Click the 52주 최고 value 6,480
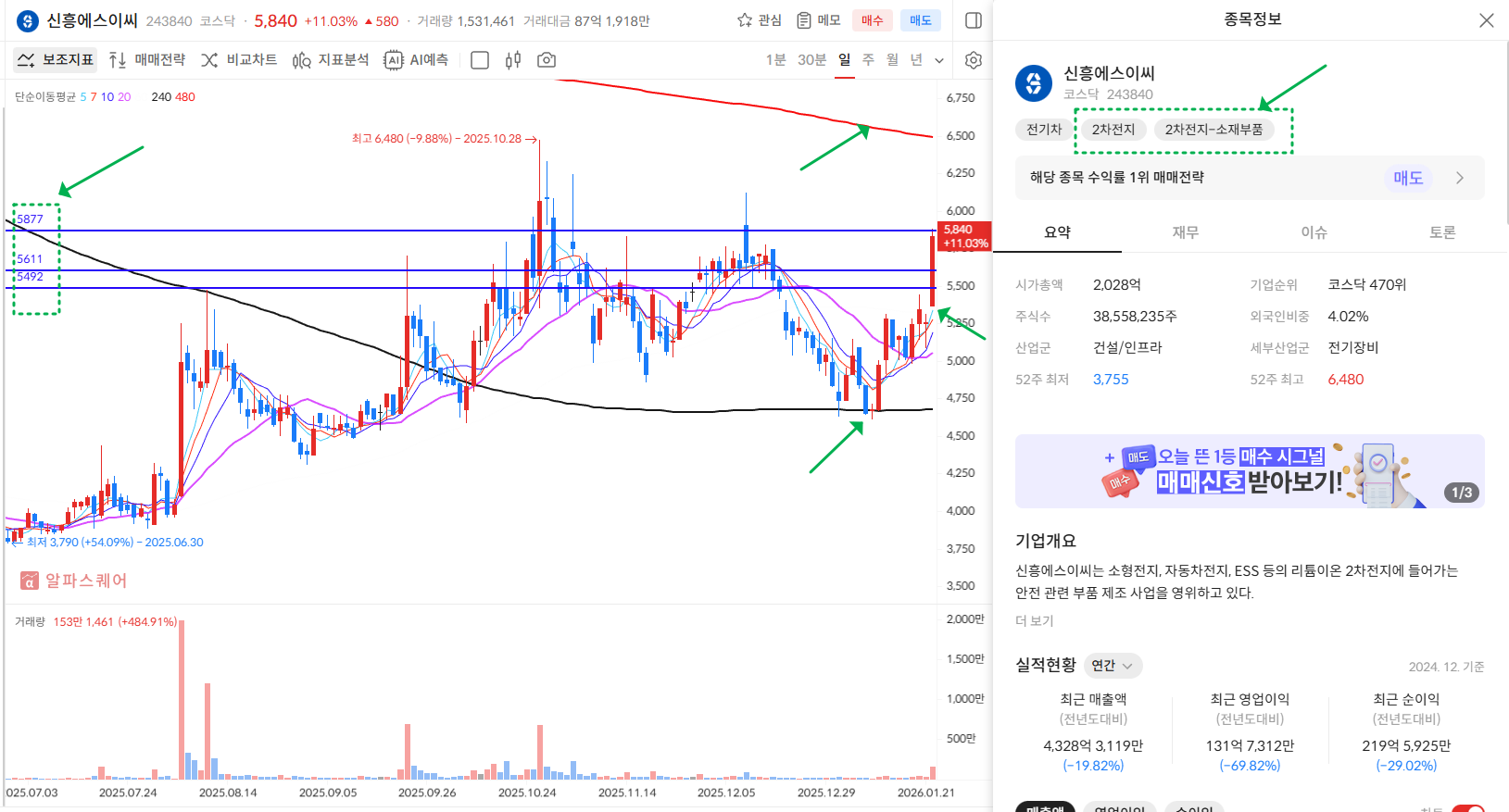This screenshot has width=1509, height=812. (1346, 380)
